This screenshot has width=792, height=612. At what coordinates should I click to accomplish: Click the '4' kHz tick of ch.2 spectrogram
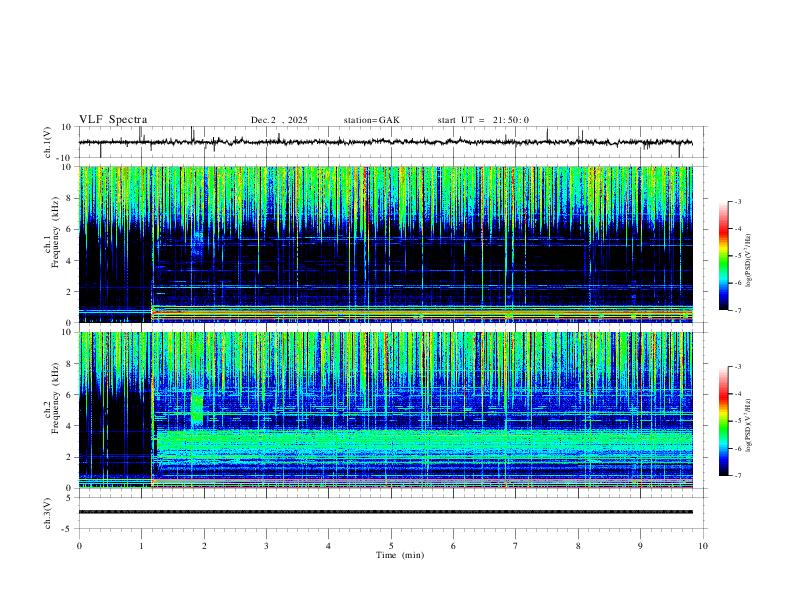tap(69, 426)
